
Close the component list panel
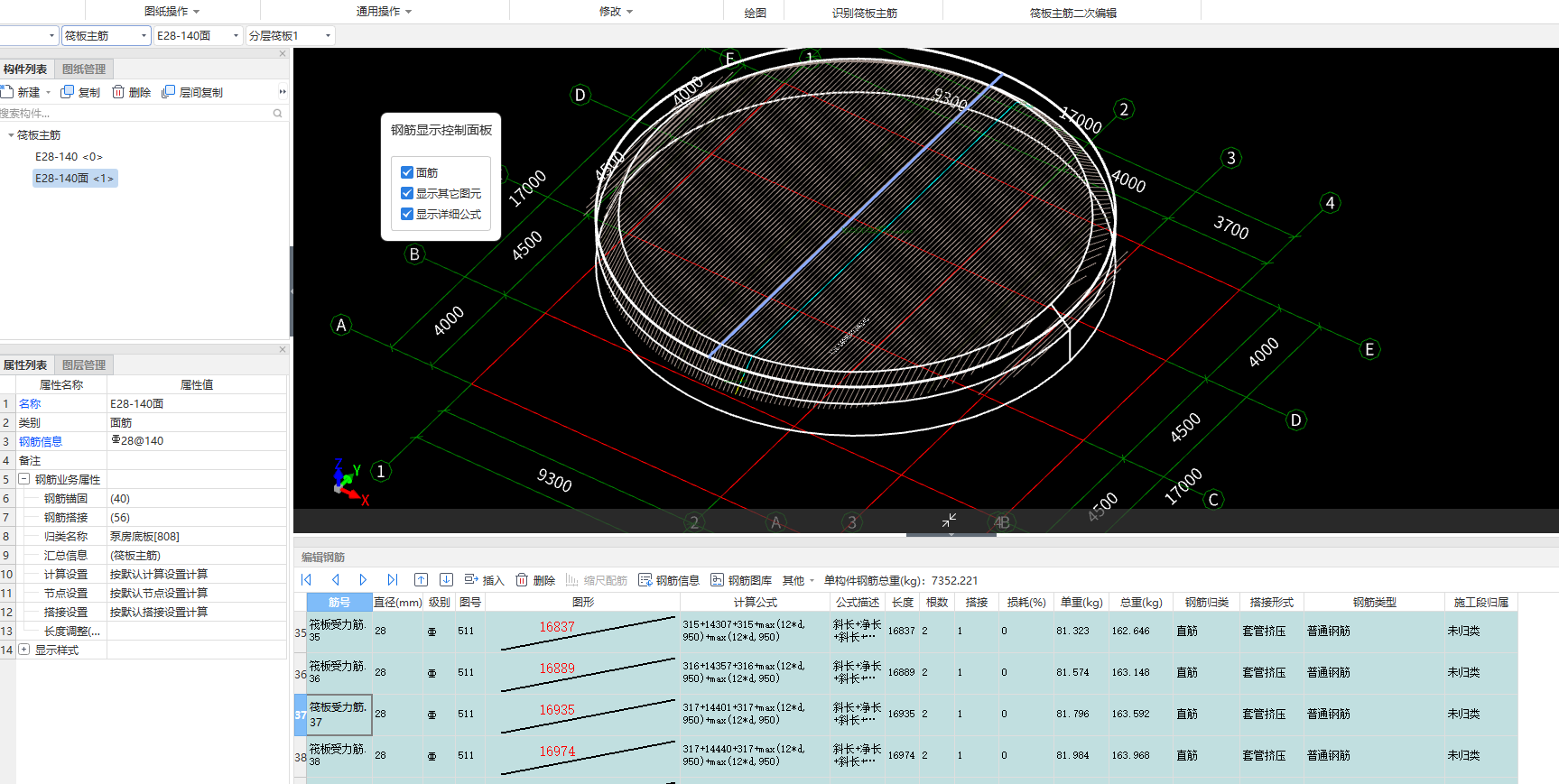[283, 54]
